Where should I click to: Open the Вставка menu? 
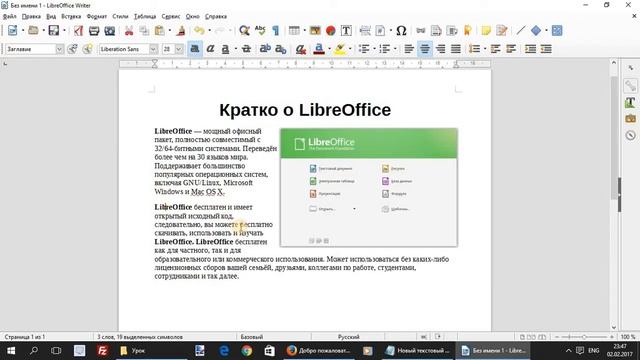[71, 16]
